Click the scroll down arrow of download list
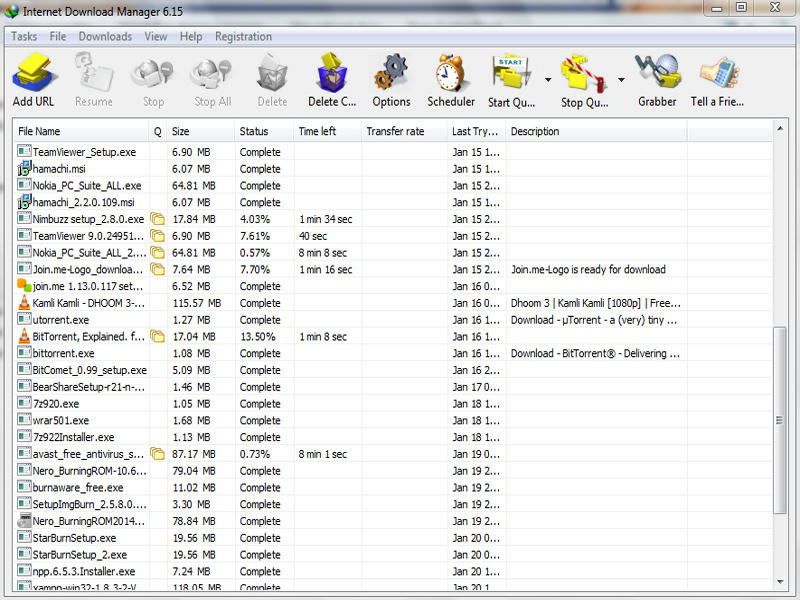This screenshot has width=800, height=600. [x=780, y=582]
